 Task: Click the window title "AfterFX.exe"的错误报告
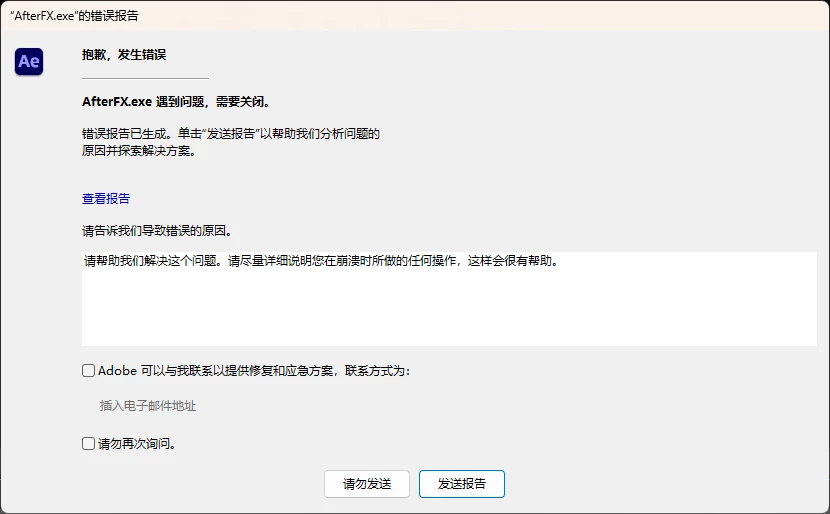74,16
